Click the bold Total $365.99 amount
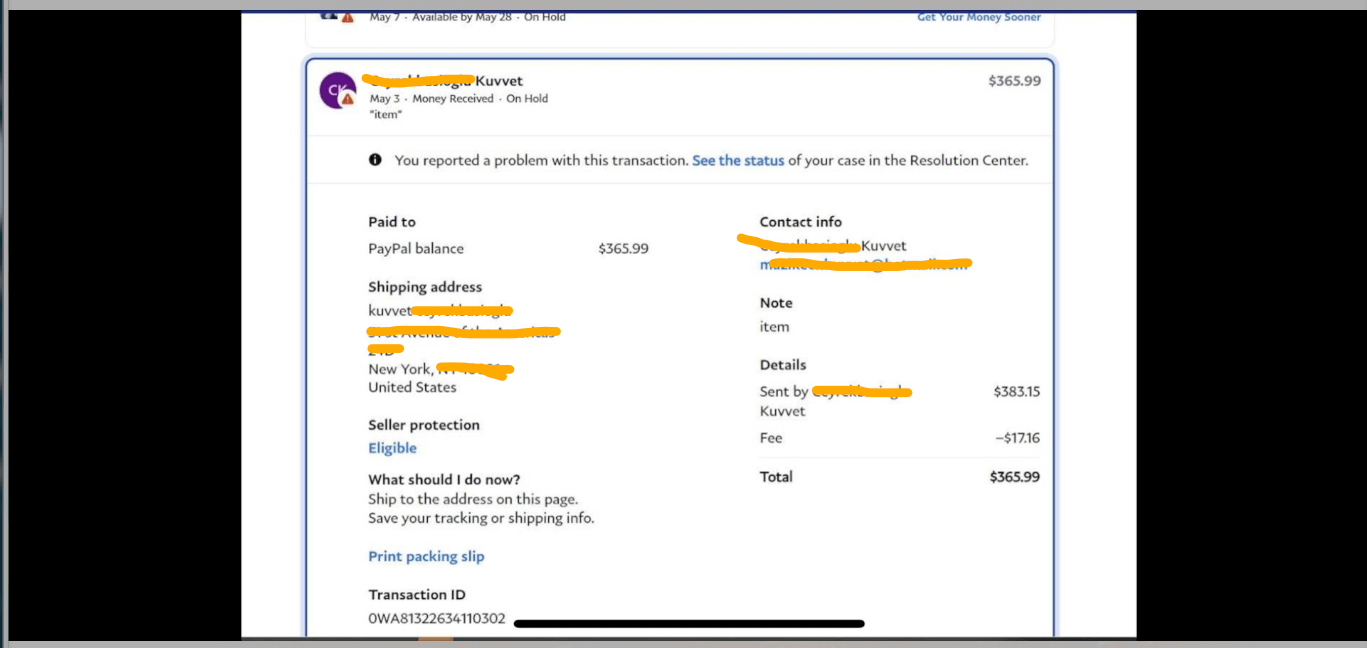 point(1014,477)
